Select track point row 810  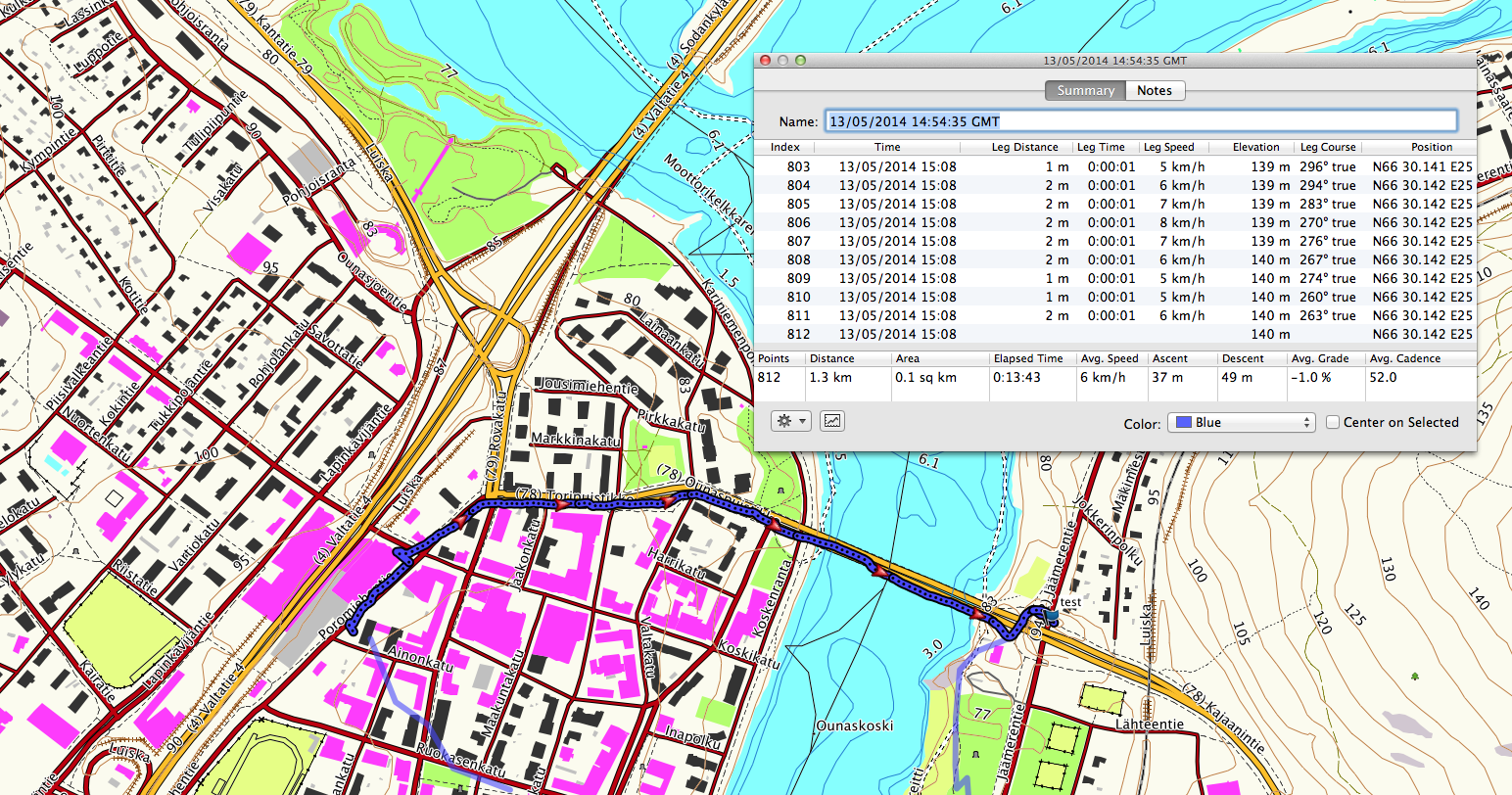(1115, 297)
